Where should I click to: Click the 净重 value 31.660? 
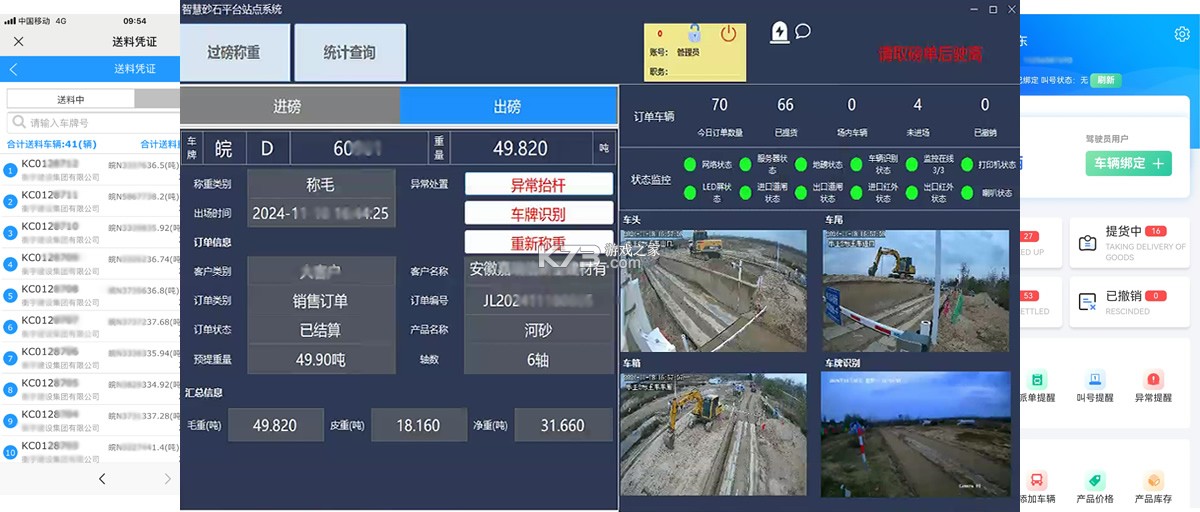pyautogui.click(x=562, y=425)
